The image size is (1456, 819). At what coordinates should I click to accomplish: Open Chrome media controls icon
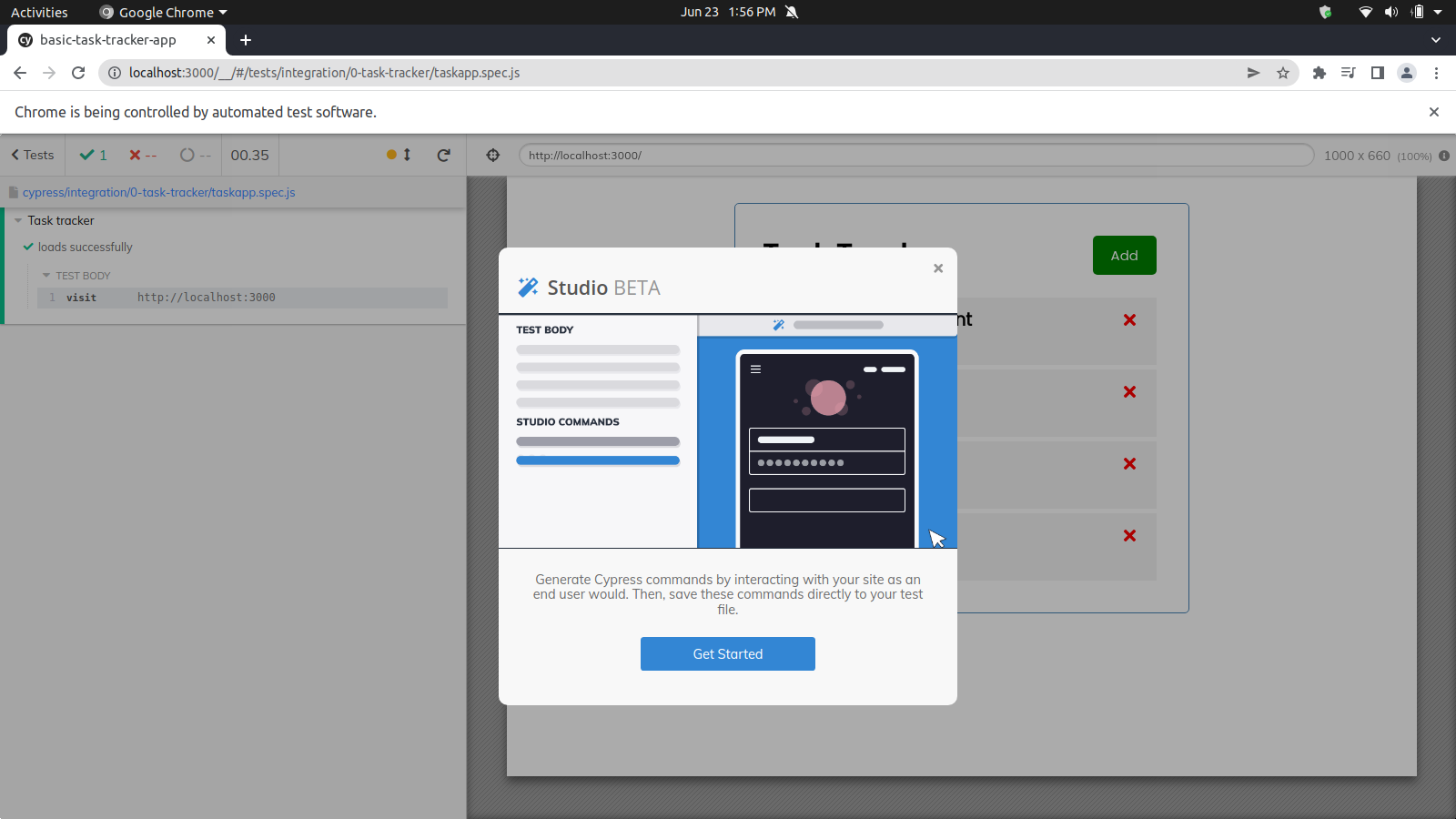tap(1349, 73)
